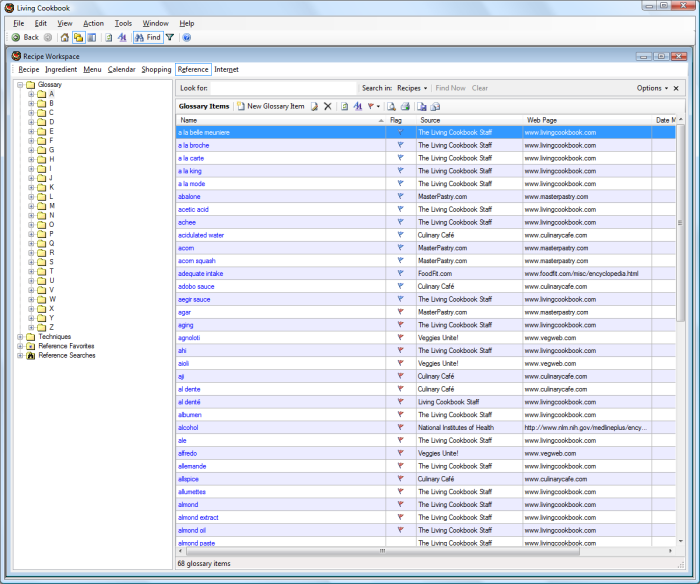Toggle flag on 'abalone' row
The image size is (700, 584).
pyautogui.click(x=400, y=196)
